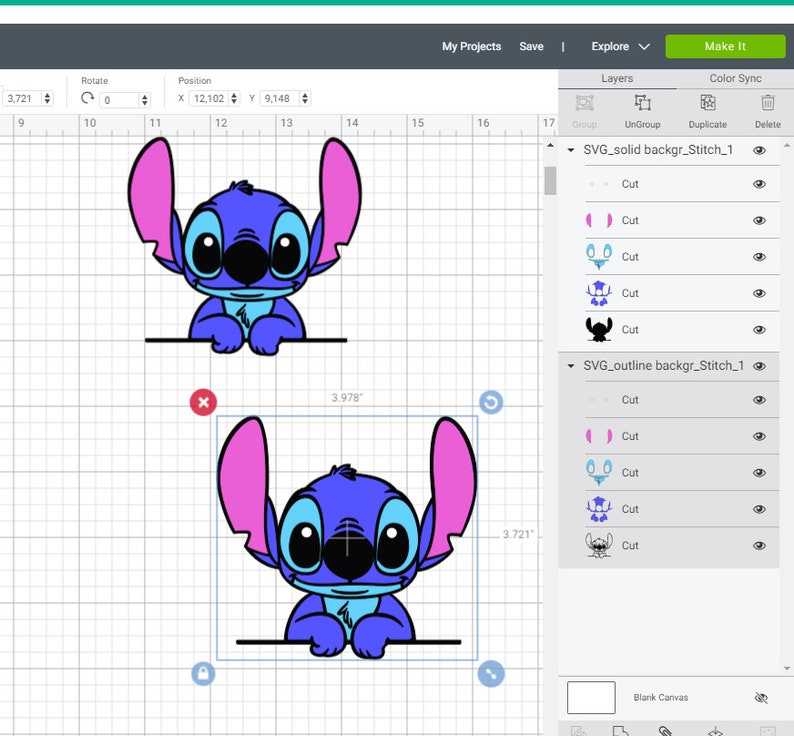Image resolution: width=794 pixels, height=736 pixels.
Task: Click the Blank Canvas label
Action: (661, 698)
